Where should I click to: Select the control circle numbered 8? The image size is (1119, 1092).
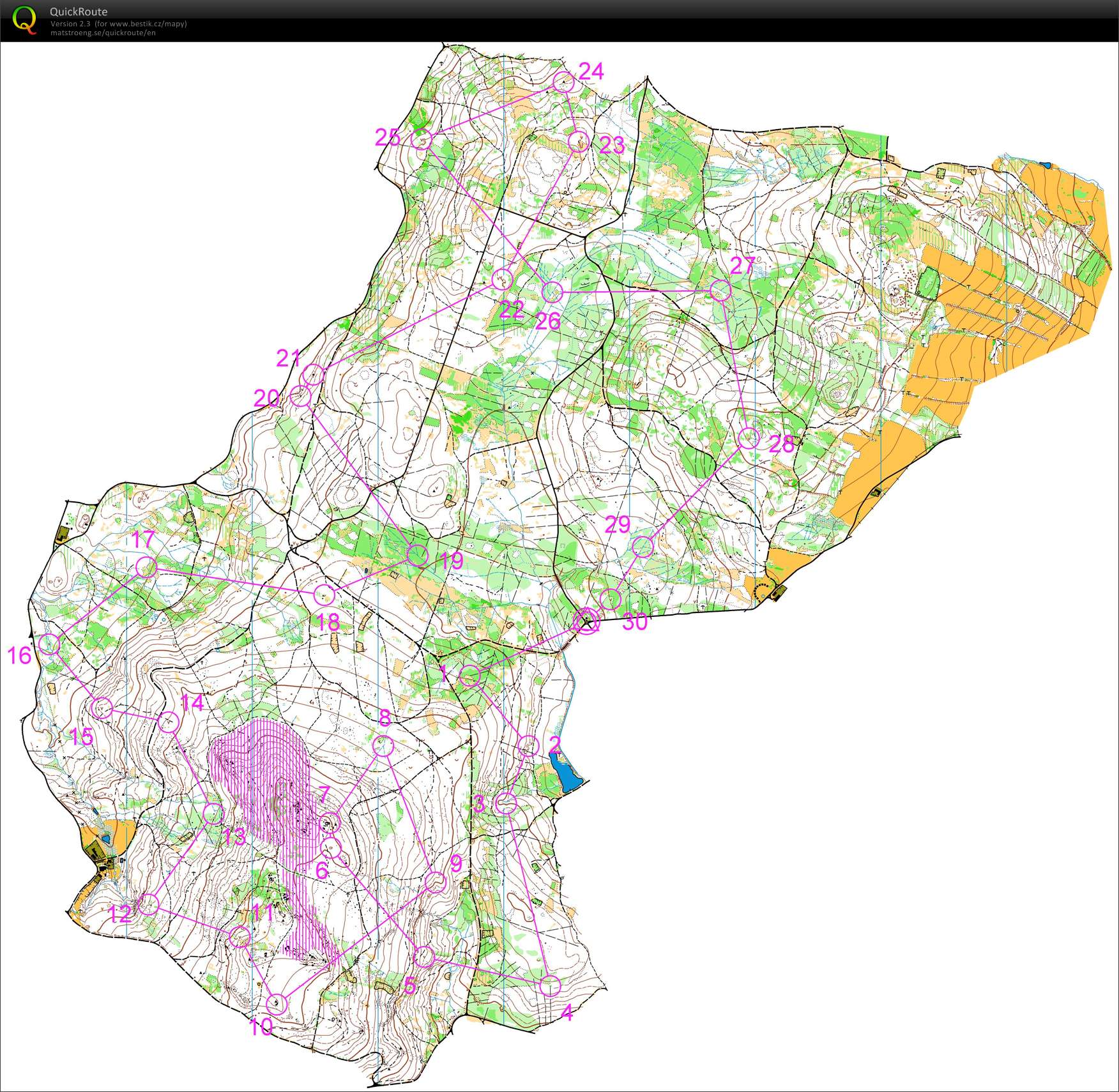point(383,746)
